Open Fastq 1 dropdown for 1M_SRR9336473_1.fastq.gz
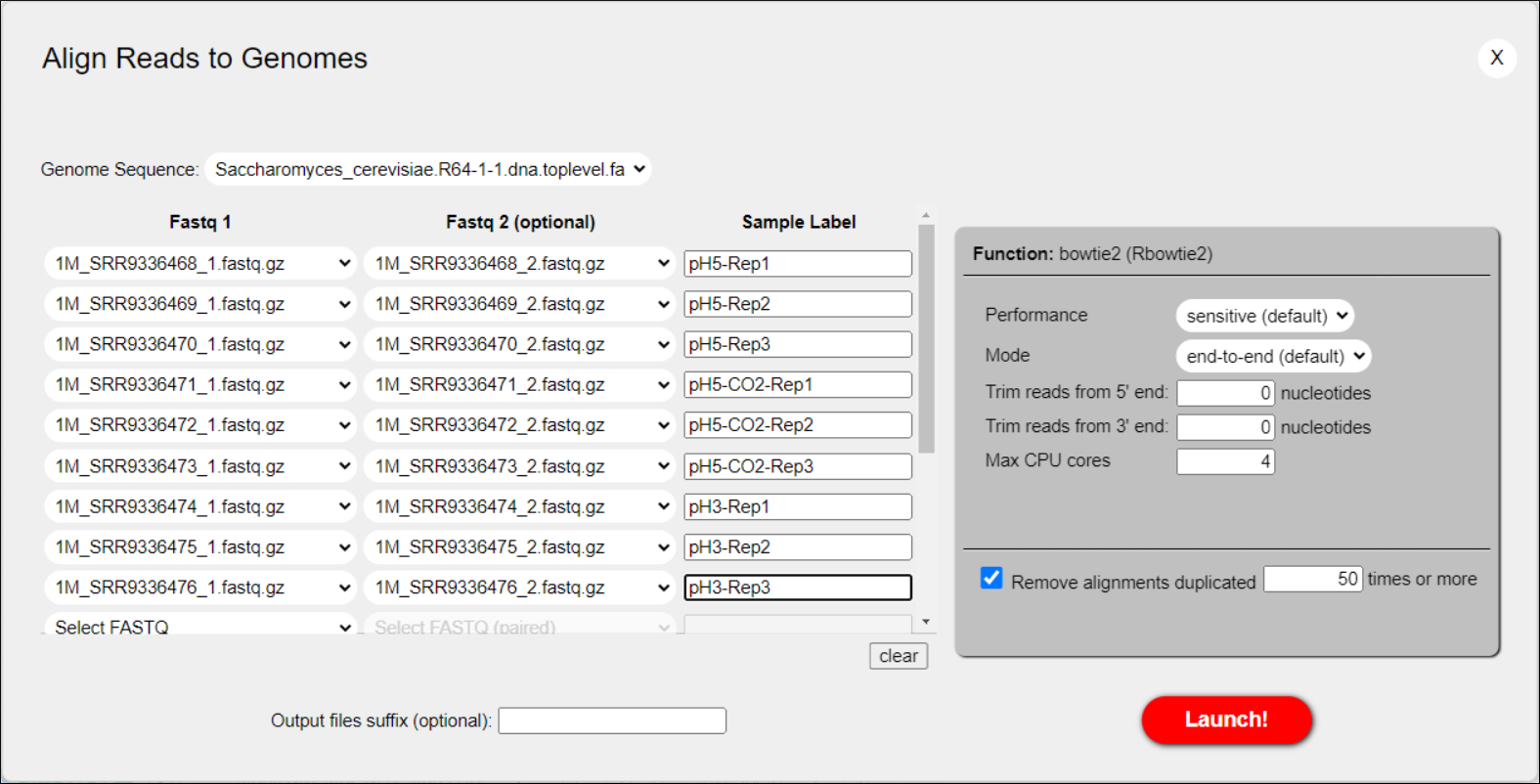 (199, 466)
